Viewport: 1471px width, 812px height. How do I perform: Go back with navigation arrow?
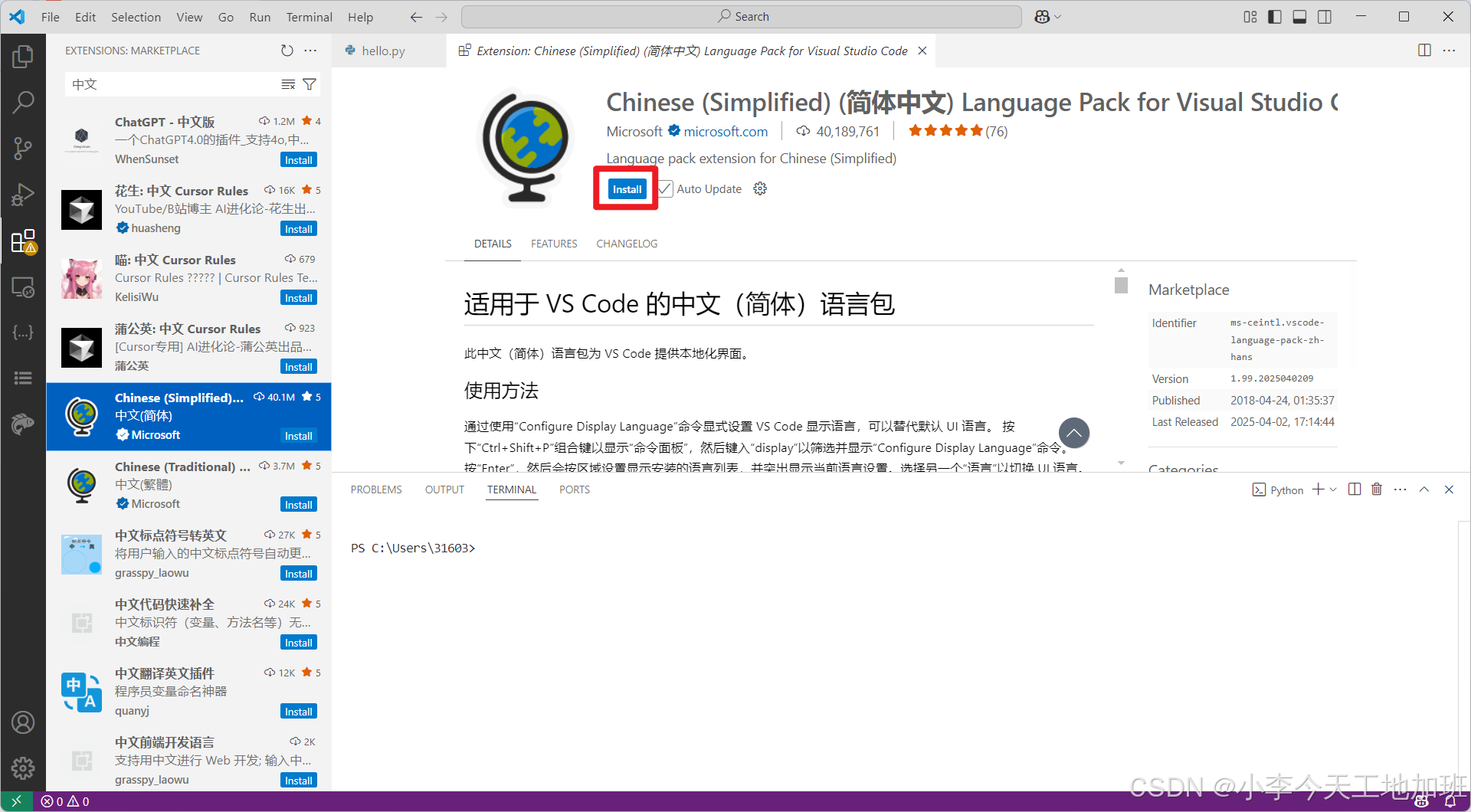click(x=416, y=17)
